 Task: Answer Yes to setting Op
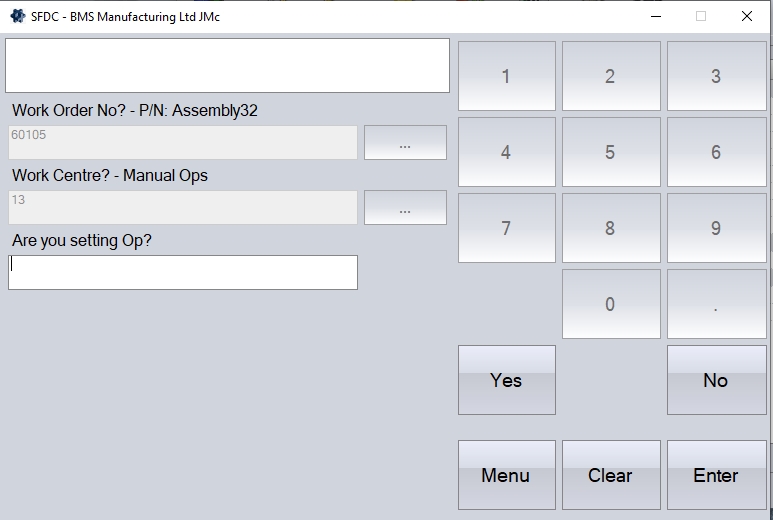(x=506, y=380)
